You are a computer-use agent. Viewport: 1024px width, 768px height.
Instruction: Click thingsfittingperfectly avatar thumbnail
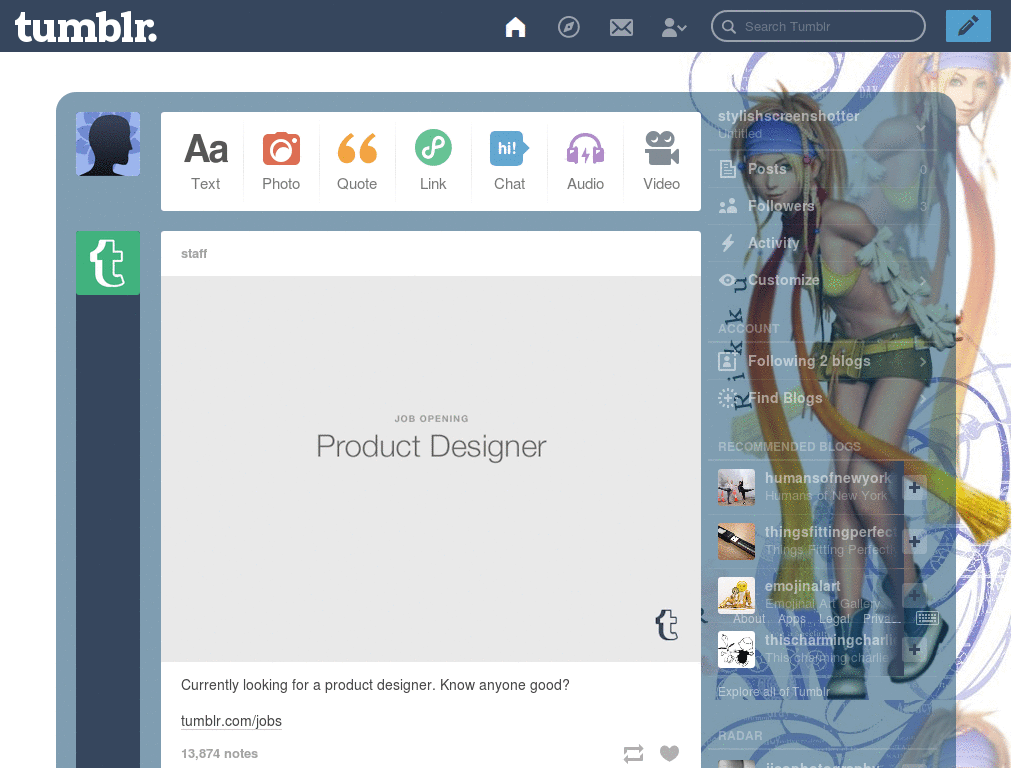736,541
